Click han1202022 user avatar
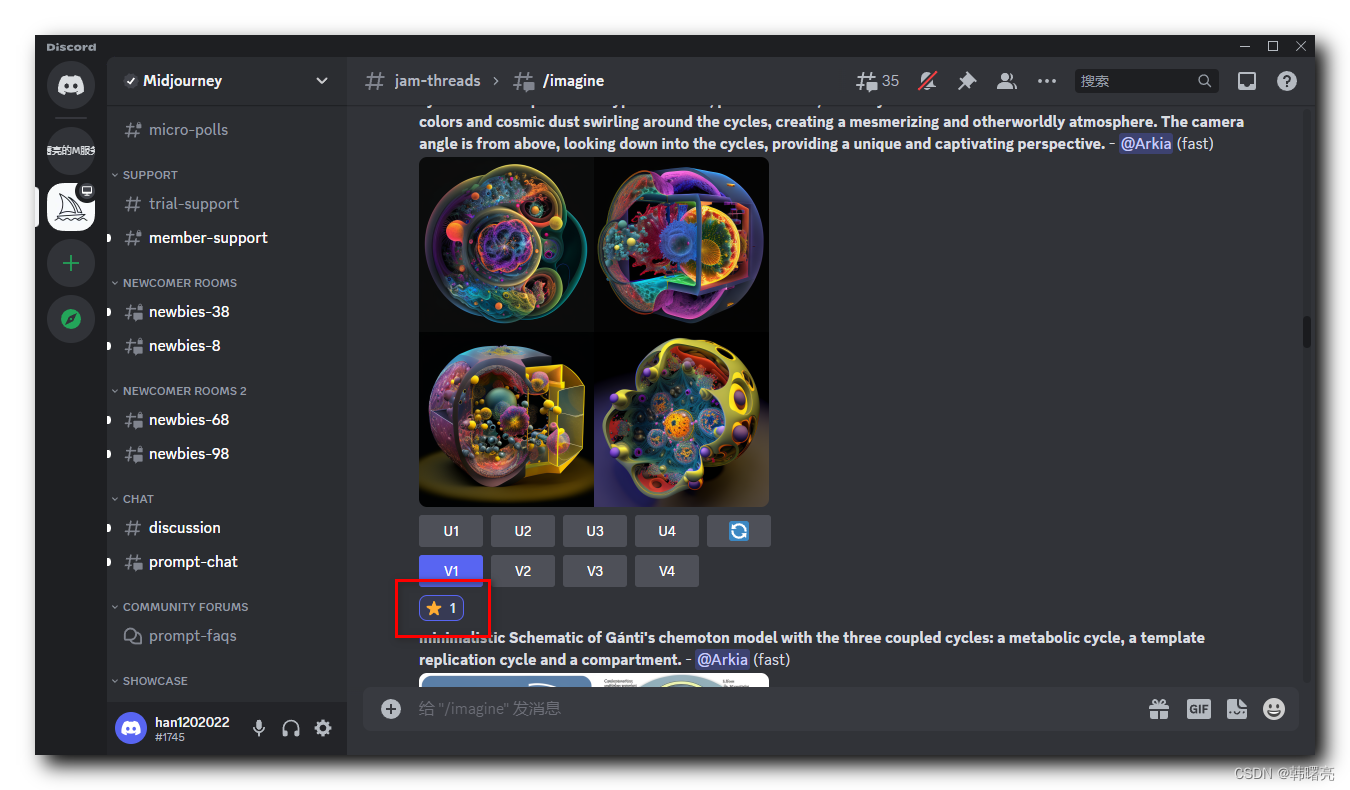 coord(131,728)
